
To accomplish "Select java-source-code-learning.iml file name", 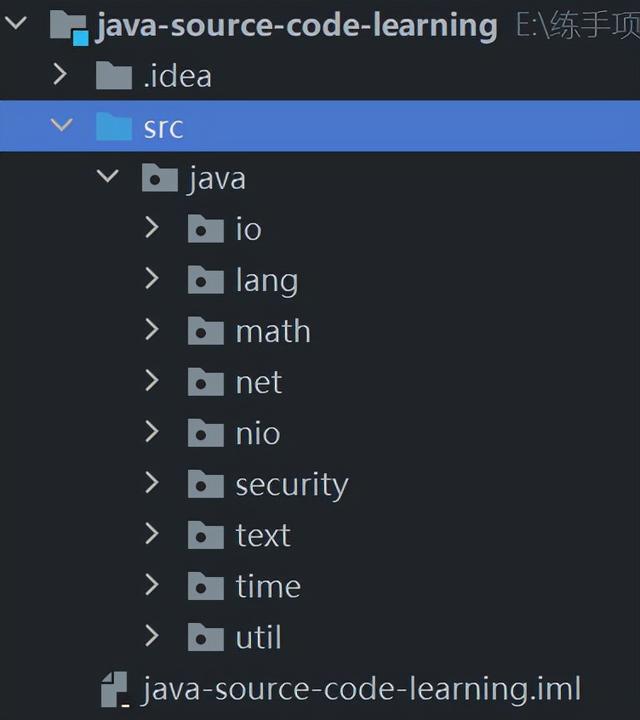I will coord(361,689).
